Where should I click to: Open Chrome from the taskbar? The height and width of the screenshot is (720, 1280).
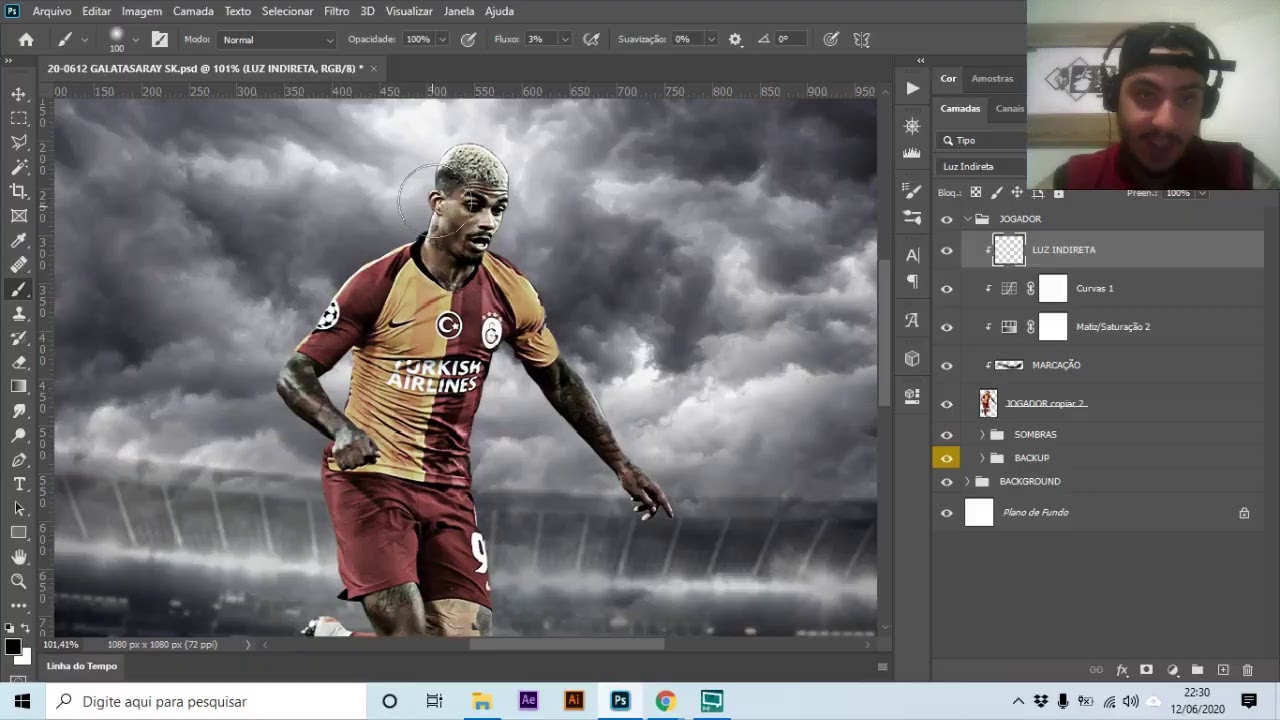pos(665,701)
